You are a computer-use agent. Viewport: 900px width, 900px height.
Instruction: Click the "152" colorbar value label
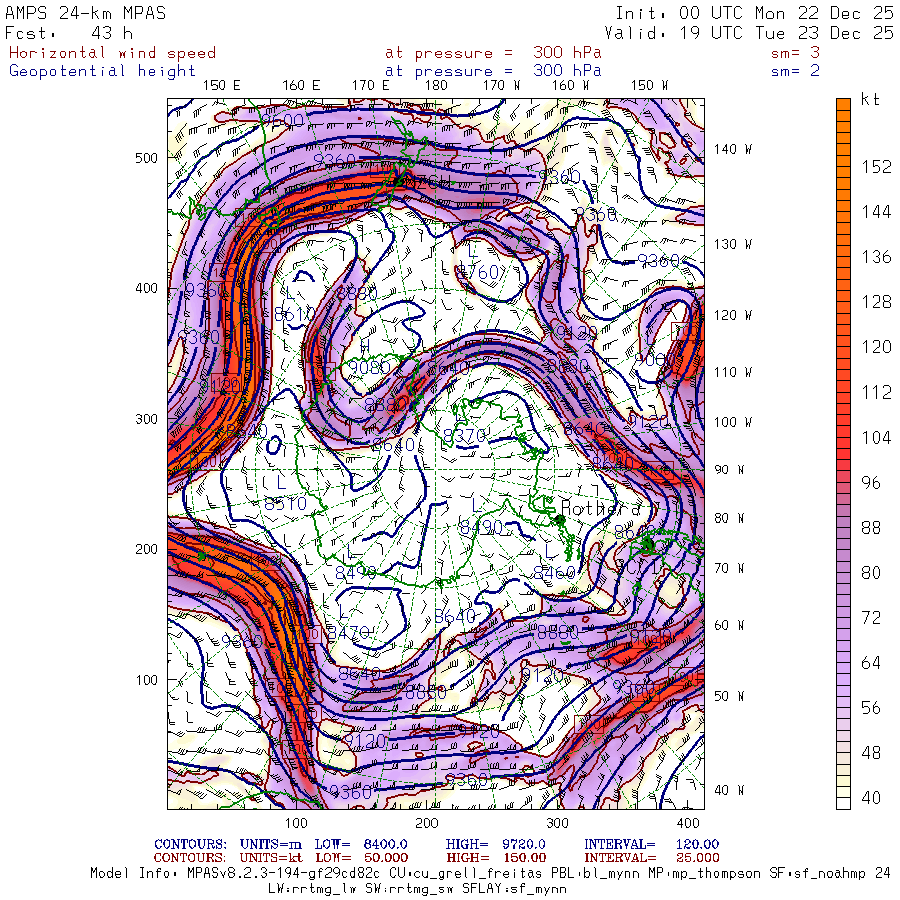876,167
